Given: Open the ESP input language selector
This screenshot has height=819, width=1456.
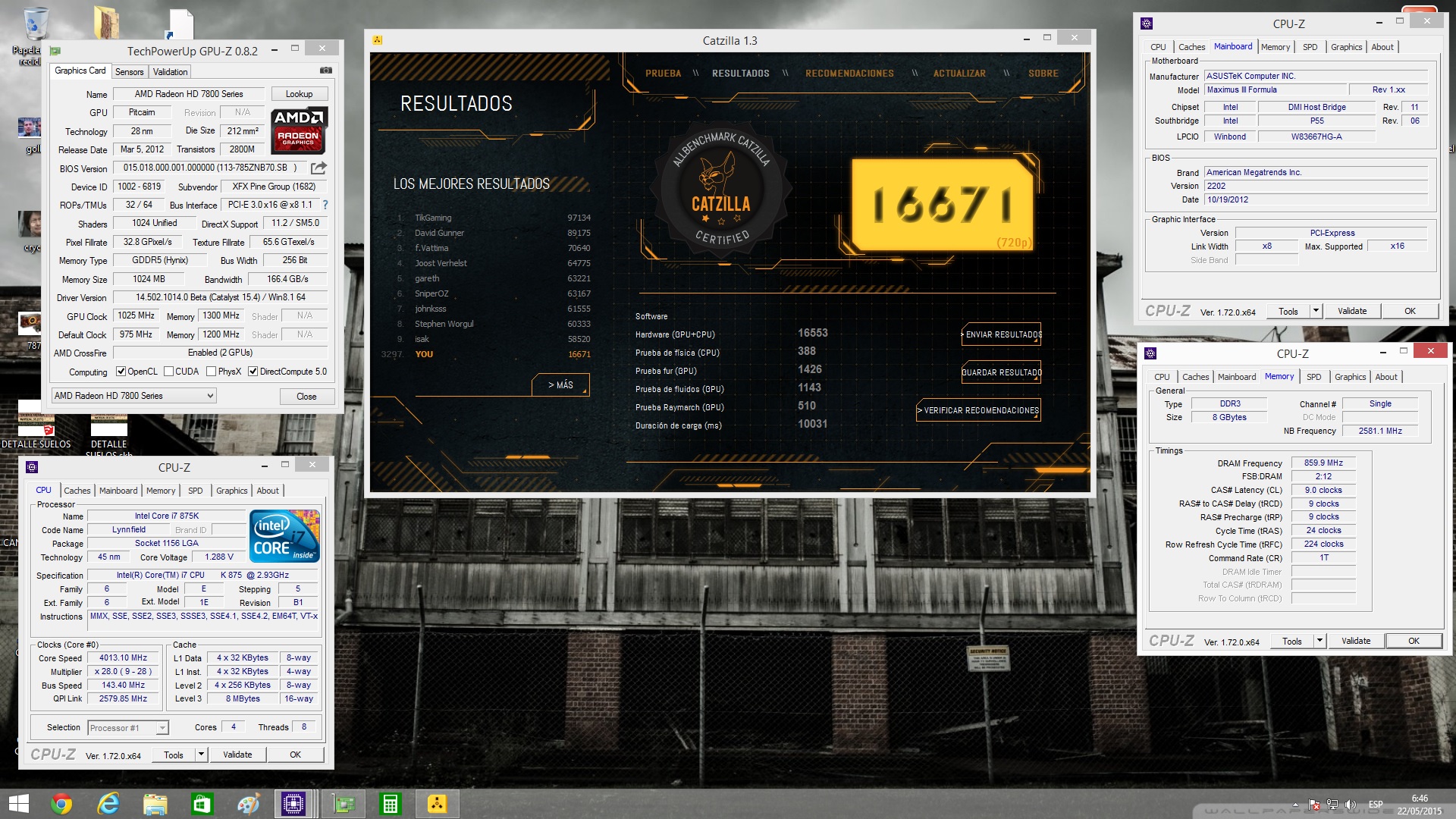Looking at the screenshot, I should [x=1376, y=805].
